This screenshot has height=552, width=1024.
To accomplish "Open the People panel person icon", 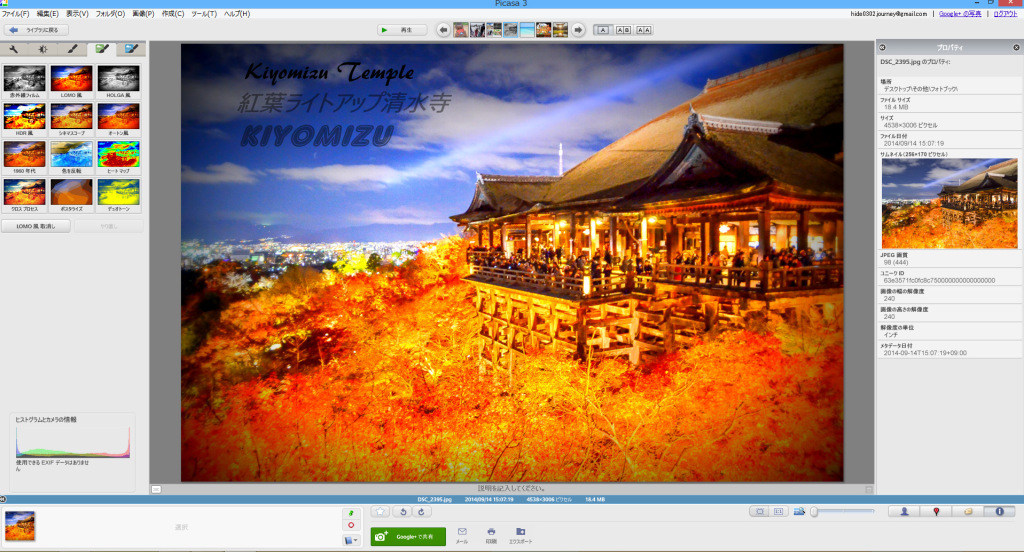I will click(904, 511).
